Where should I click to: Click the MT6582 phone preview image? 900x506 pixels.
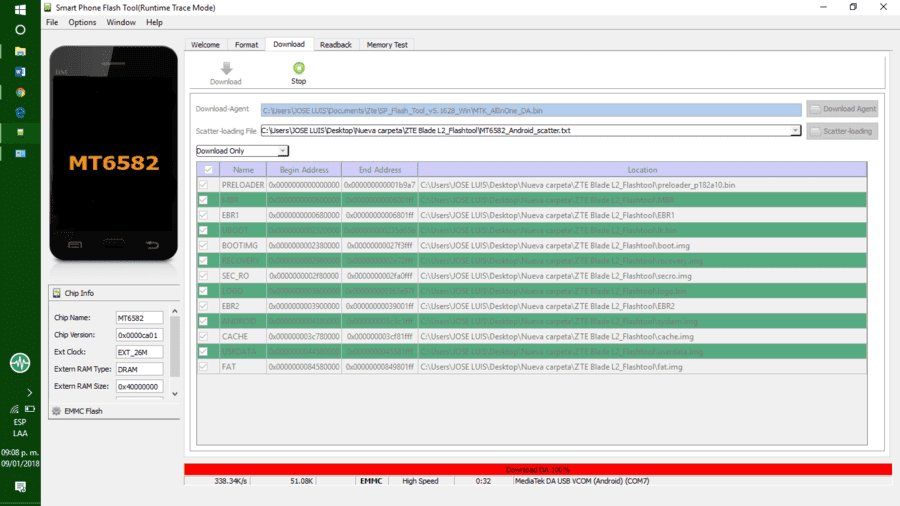114,154
